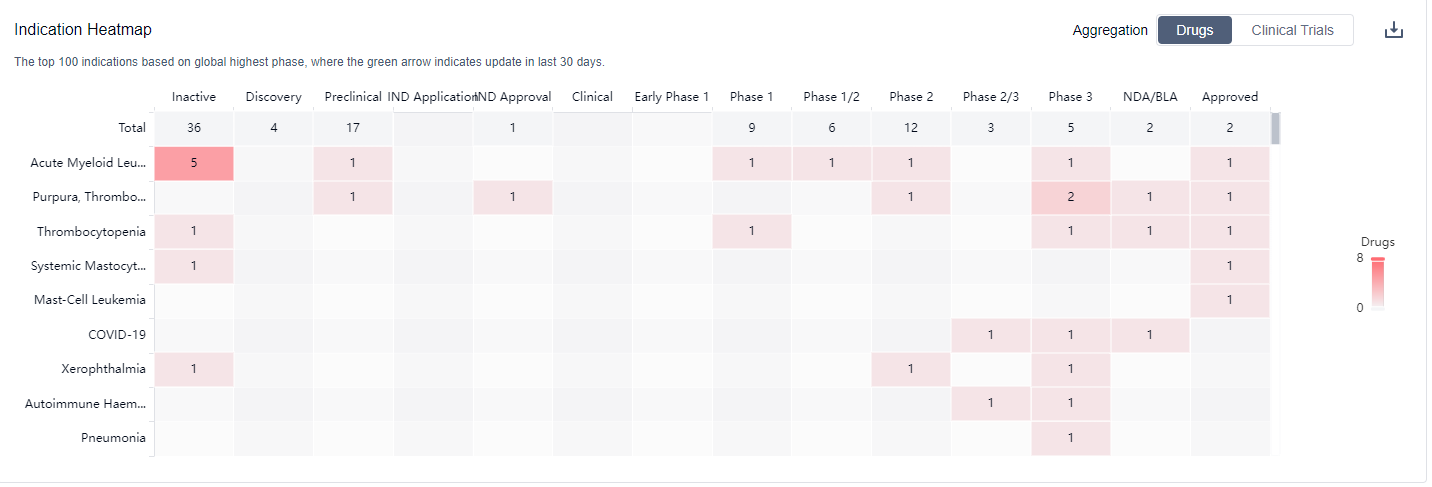Viewport: 1432px width, 487px height.
Task: Click Total Preclinical count 17
Action: [352, 128]
